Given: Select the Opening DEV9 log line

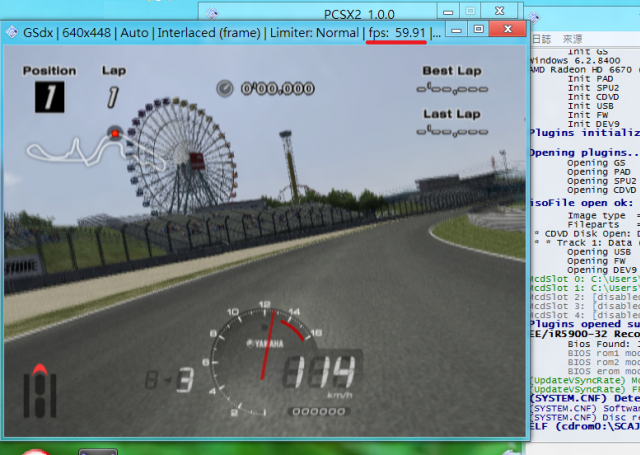Looking at the screenshot, I should coord(602,270).
